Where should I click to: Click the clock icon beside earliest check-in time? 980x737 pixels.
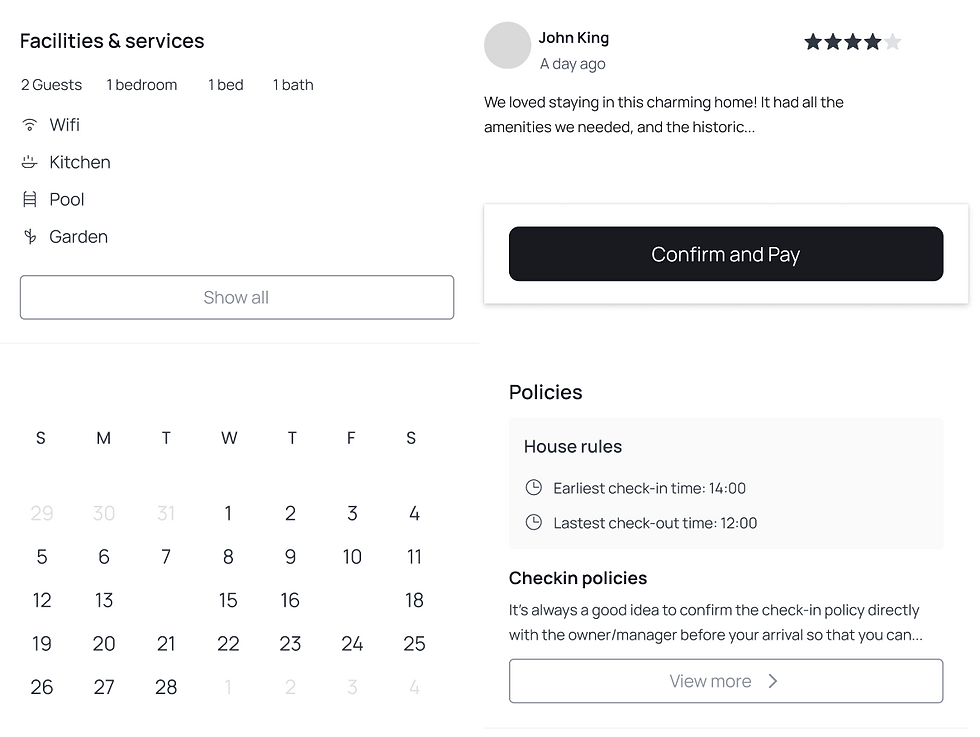click(534, 488)
